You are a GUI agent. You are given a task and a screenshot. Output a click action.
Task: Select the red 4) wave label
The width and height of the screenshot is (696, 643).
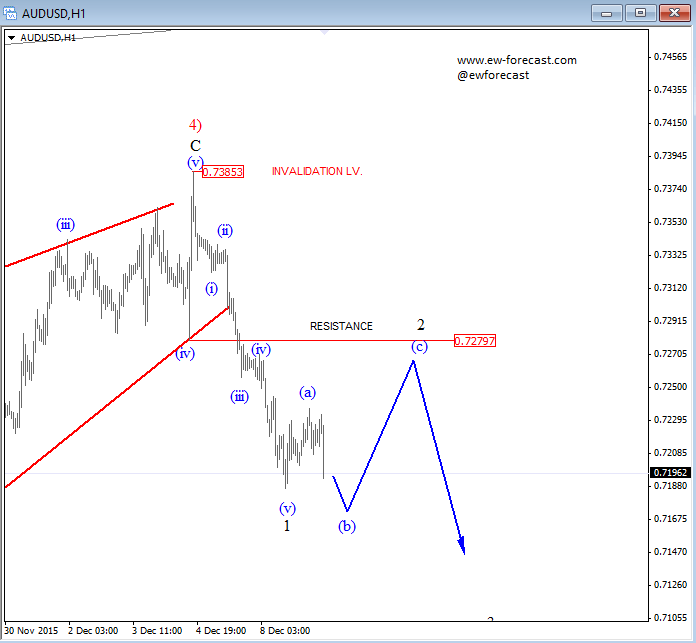195,125
